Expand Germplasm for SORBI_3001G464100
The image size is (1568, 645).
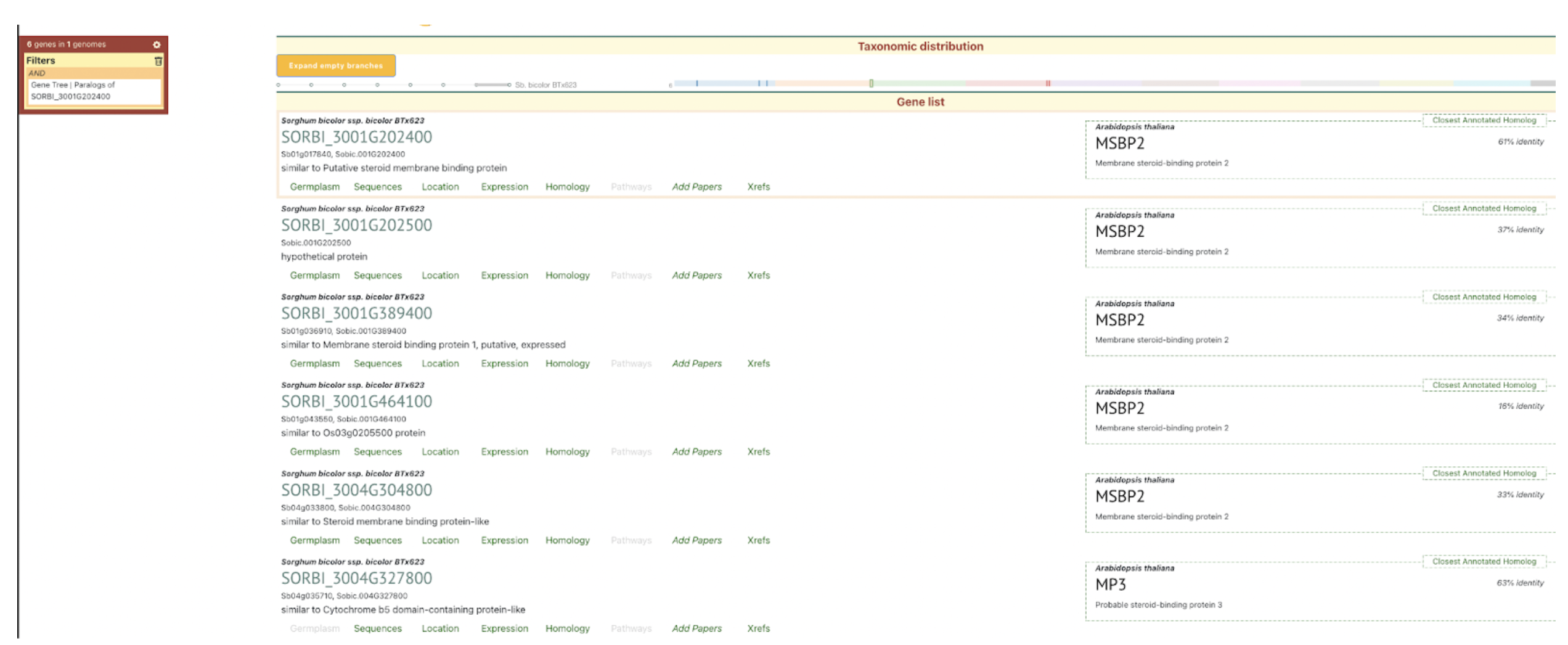tap(314, 452)
